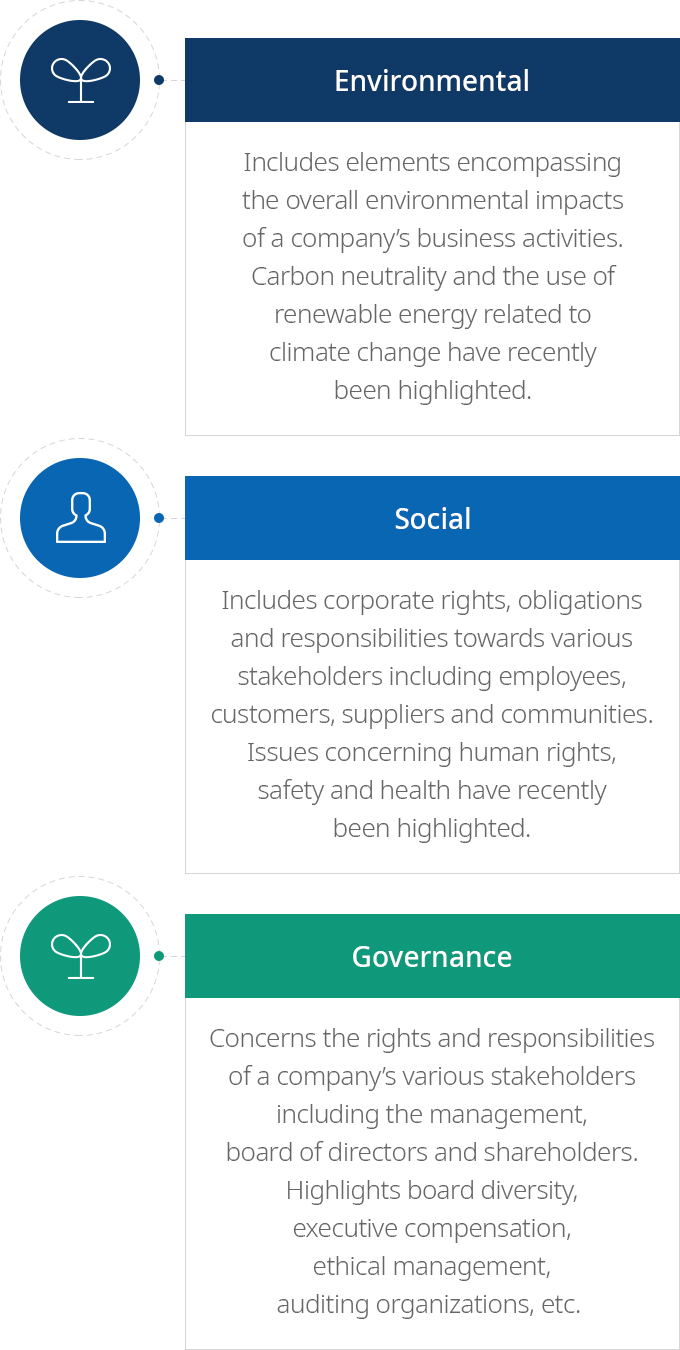Click the blue dot connector beside Social

pyautogui.click(x=158, y=518)
